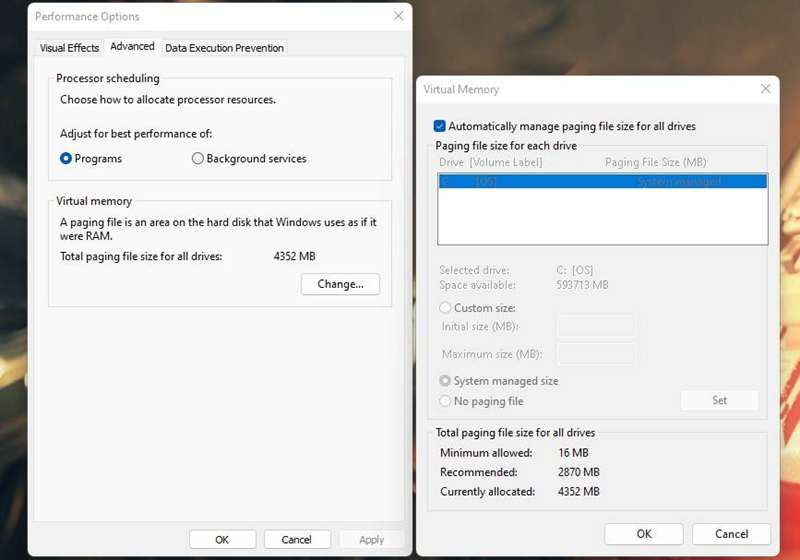800x560 pixels.
Task: Confirm Virtual Memory with OK
Action: tap(644, 534)
